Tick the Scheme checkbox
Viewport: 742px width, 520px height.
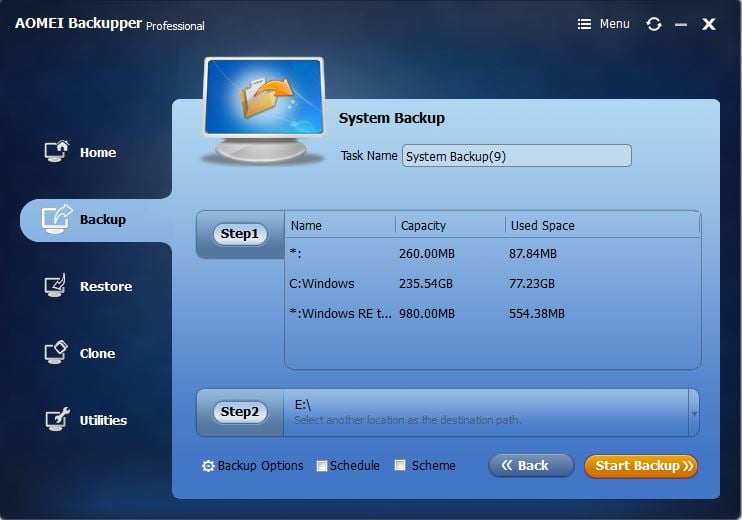[x=400, y=465]
